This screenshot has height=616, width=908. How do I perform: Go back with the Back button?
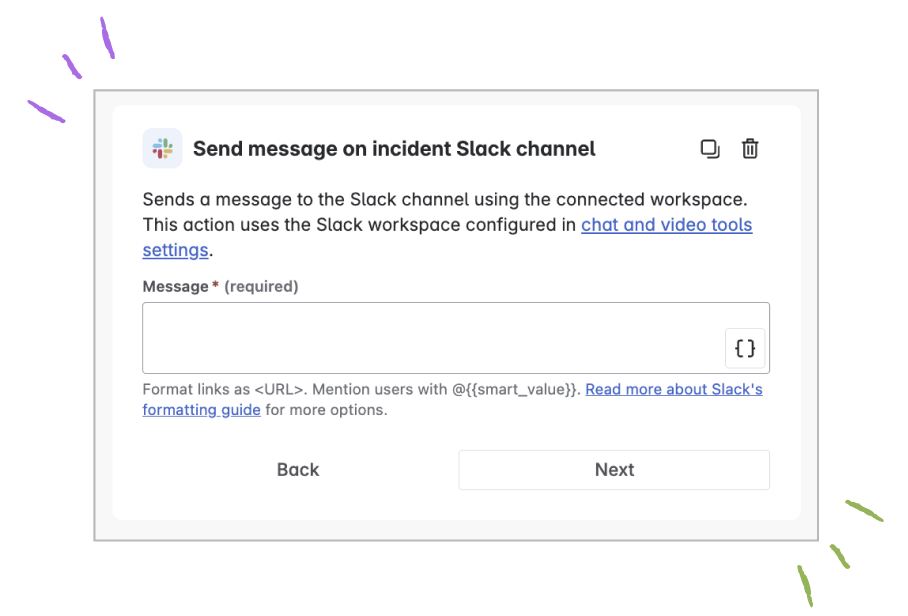(x=298, y=470)
